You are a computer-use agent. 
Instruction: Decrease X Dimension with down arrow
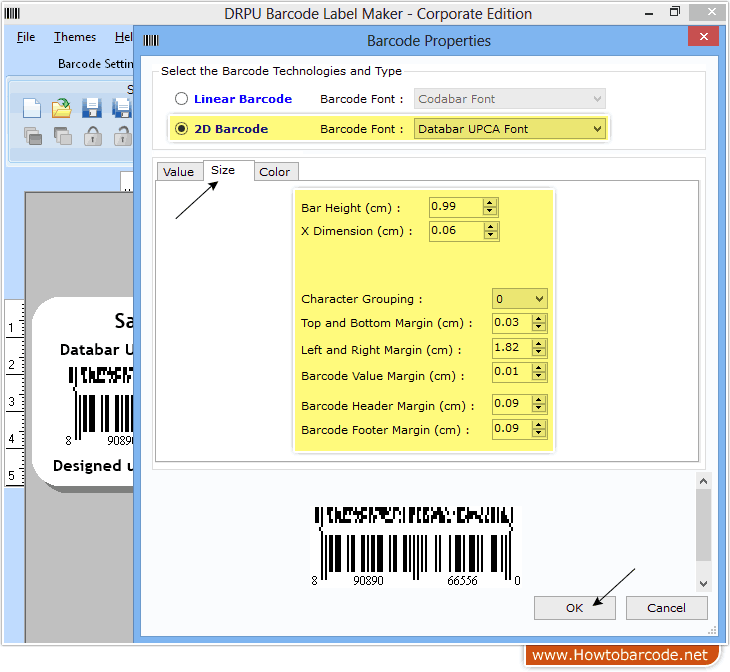click(x=491, y=235)
